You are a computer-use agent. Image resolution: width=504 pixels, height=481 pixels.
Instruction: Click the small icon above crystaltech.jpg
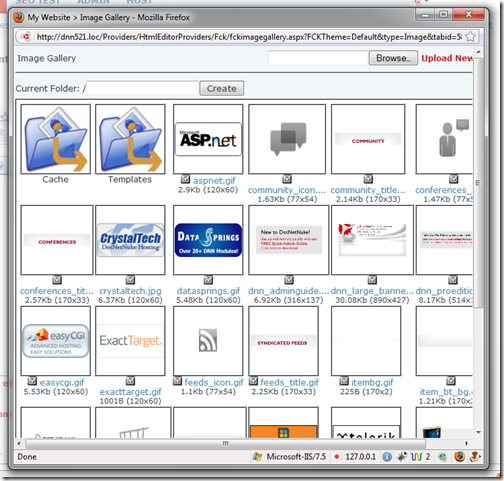coord(130,280)
